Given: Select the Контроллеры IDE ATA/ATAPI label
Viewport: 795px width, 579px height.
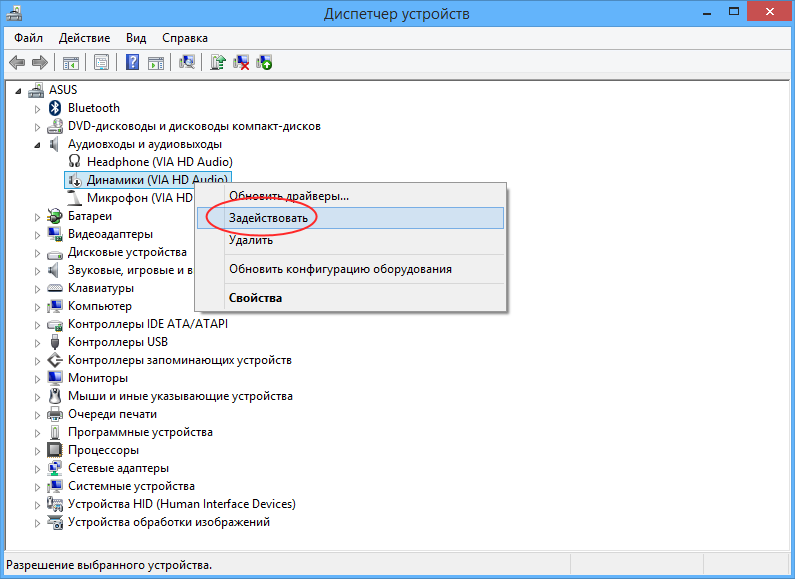Looking at the screenshot, I should click(148, 324).
